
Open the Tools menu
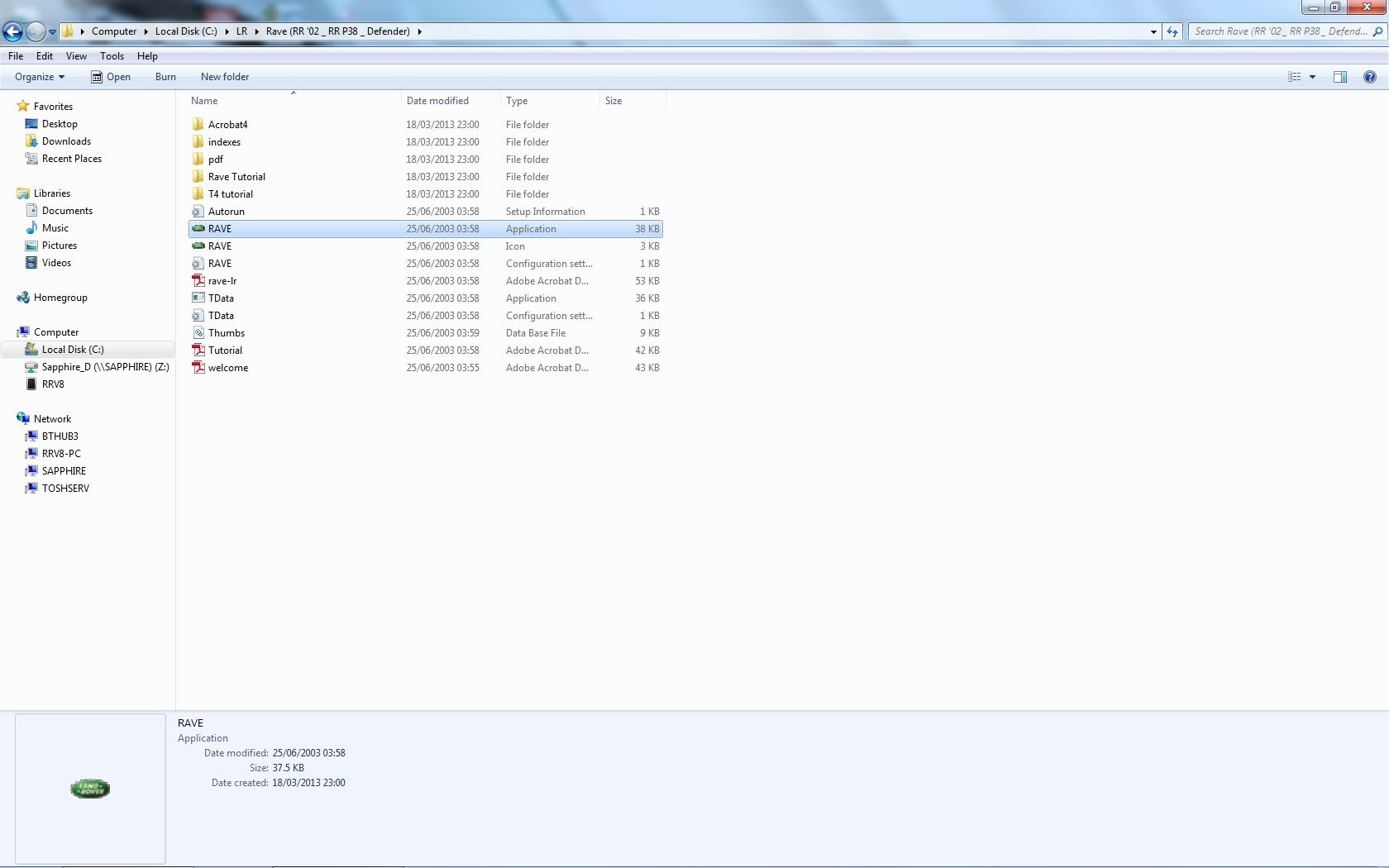pos(112,56)
